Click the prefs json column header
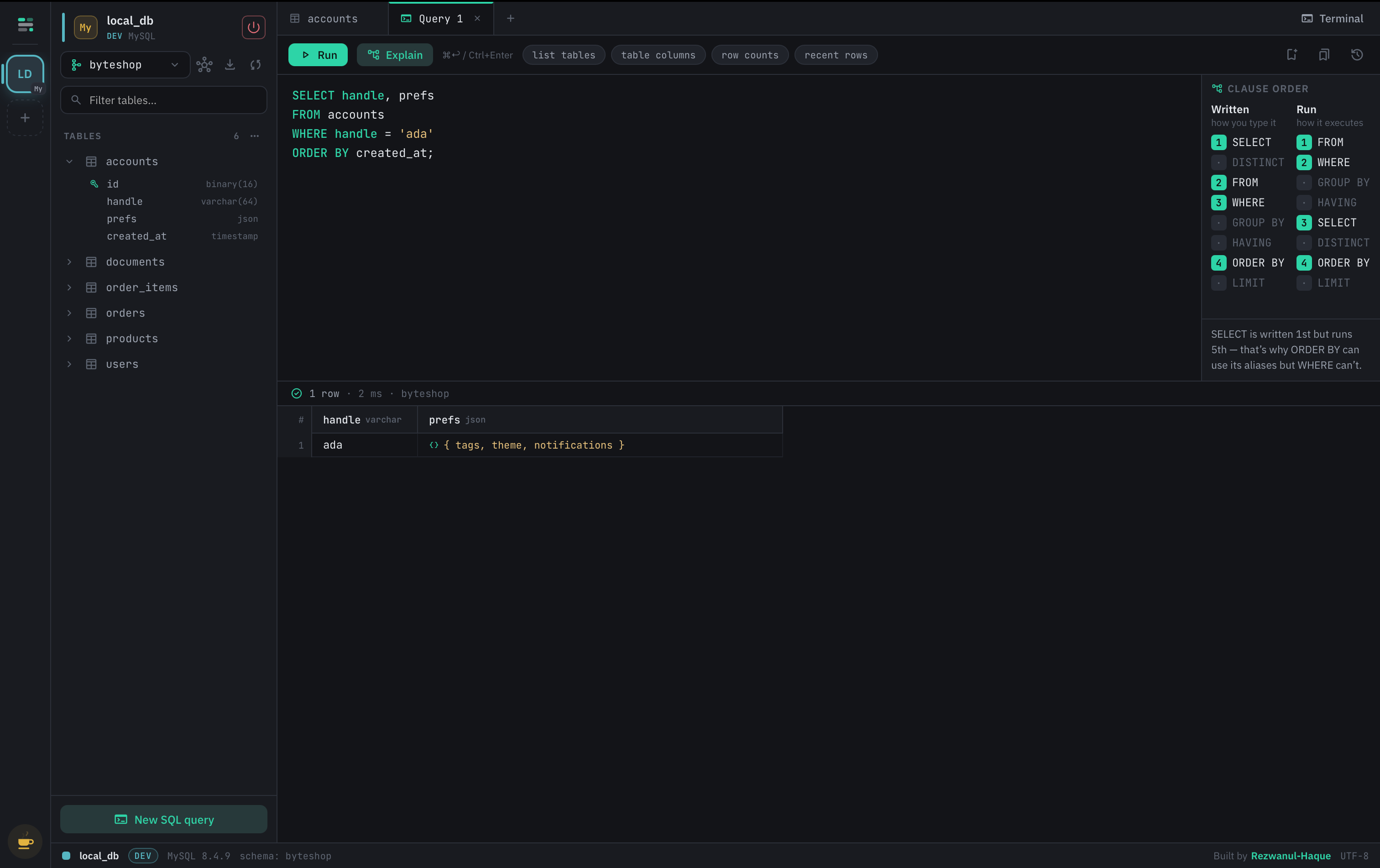 pos(600,420)
